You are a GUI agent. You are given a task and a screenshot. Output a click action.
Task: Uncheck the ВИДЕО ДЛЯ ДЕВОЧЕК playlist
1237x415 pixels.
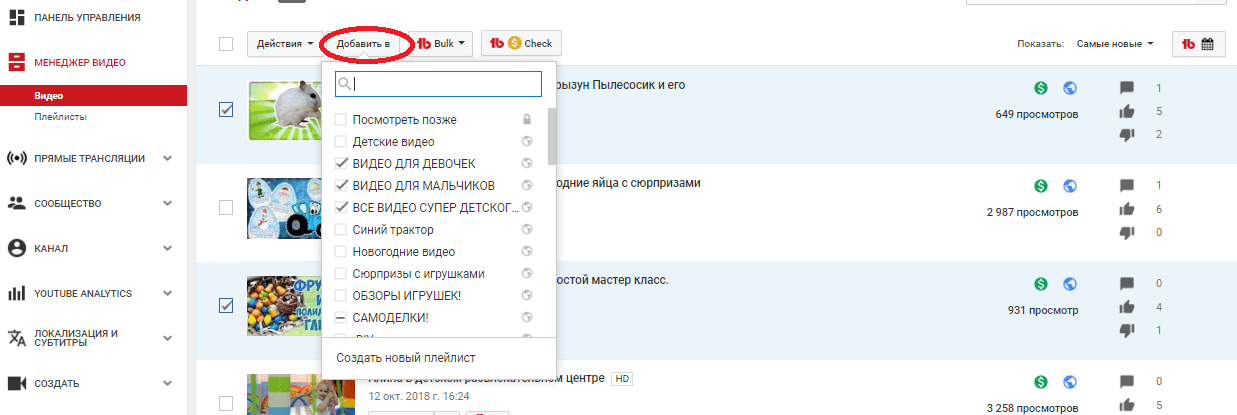click(341, 164)
